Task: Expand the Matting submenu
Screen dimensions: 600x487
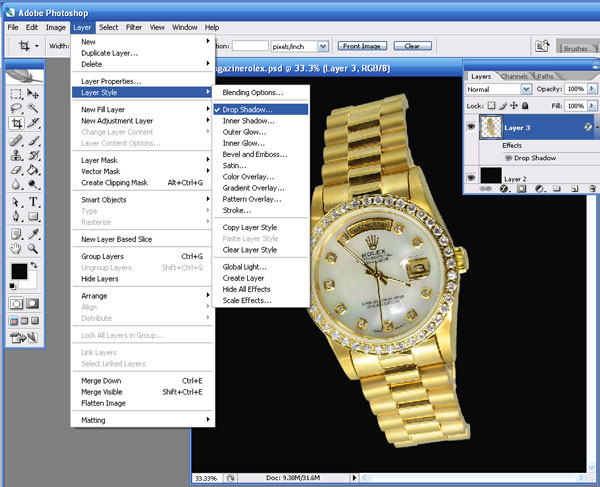Action: point(142,420)
